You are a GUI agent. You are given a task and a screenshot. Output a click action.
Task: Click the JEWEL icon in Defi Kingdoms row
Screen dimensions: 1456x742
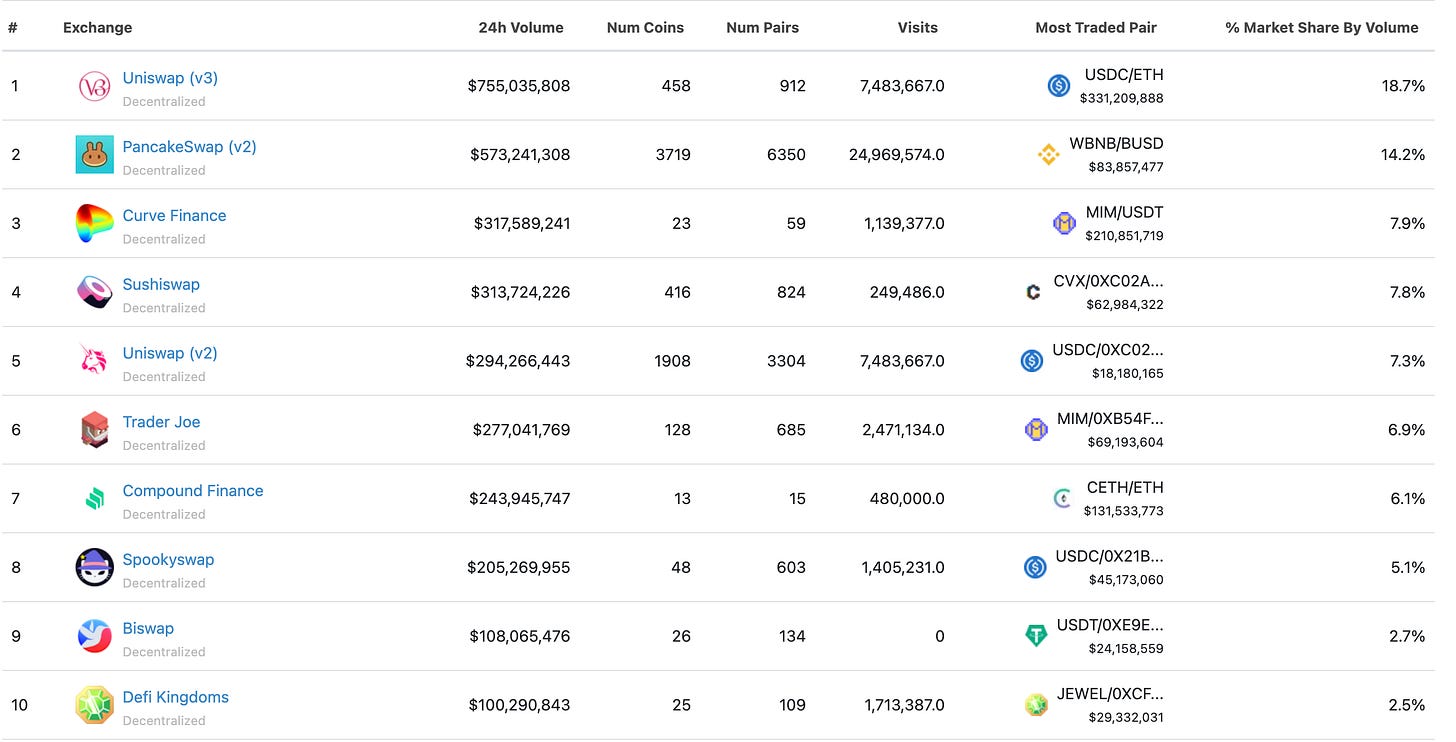1036,705
